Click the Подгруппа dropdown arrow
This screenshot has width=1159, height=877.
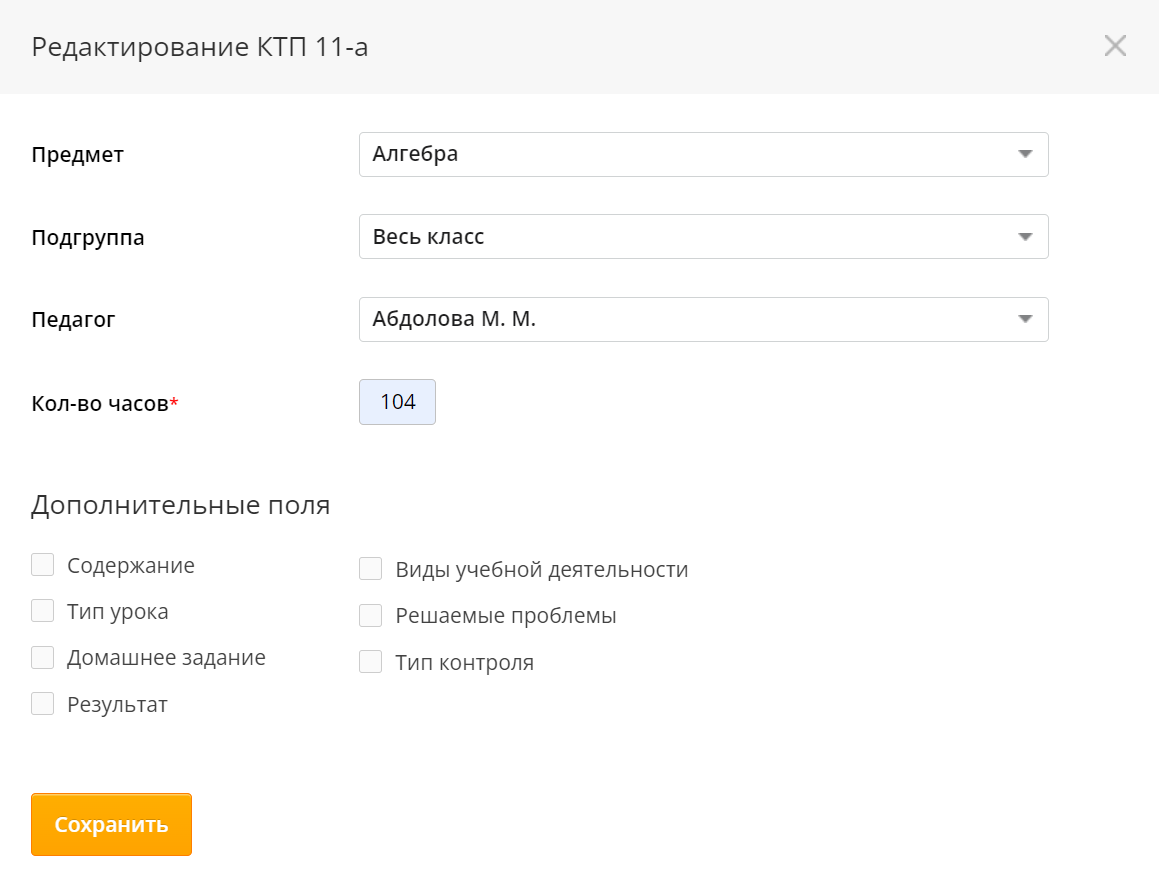click(x=1024, y=237)
